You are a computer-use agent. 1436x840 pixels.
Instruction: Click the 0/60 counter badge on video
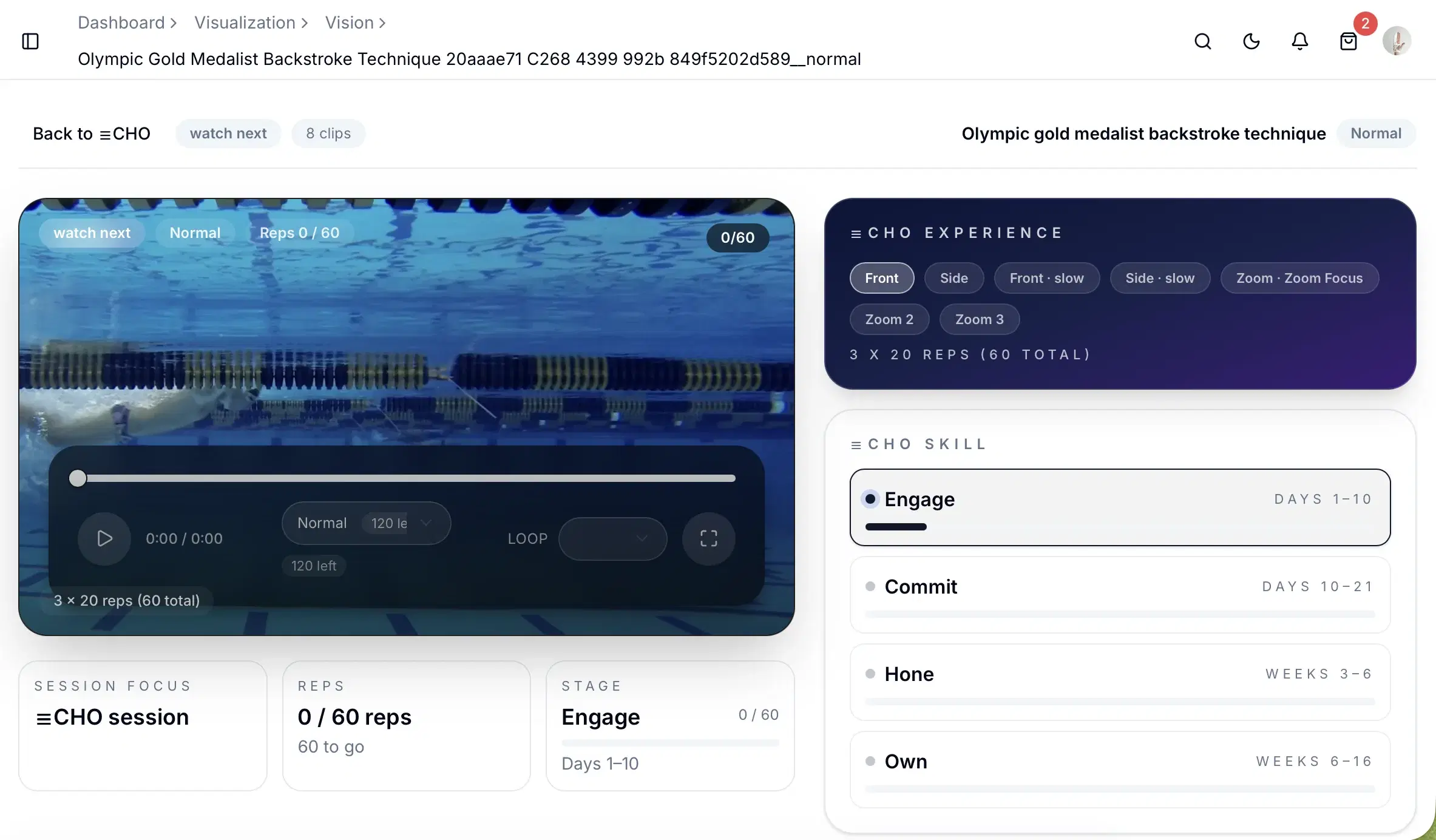[x=737, y=237]
